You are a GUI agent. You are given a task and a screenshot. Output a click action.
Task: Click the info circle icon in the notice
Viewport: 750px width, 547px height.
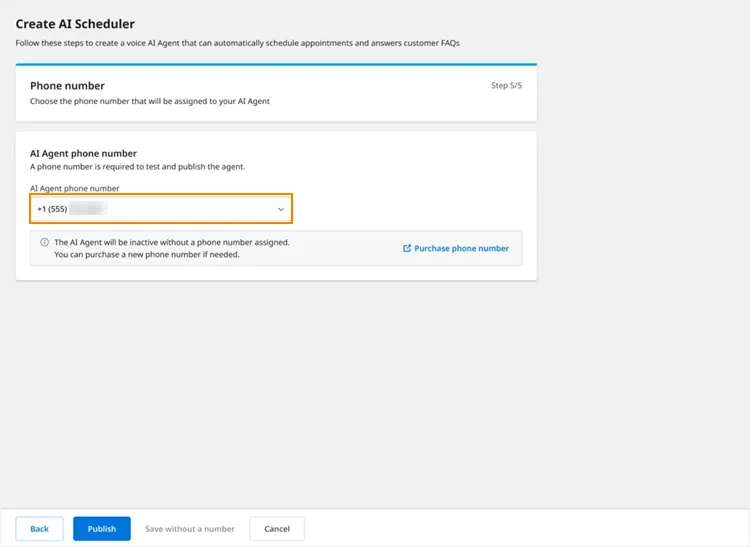[x=44, y=242]
